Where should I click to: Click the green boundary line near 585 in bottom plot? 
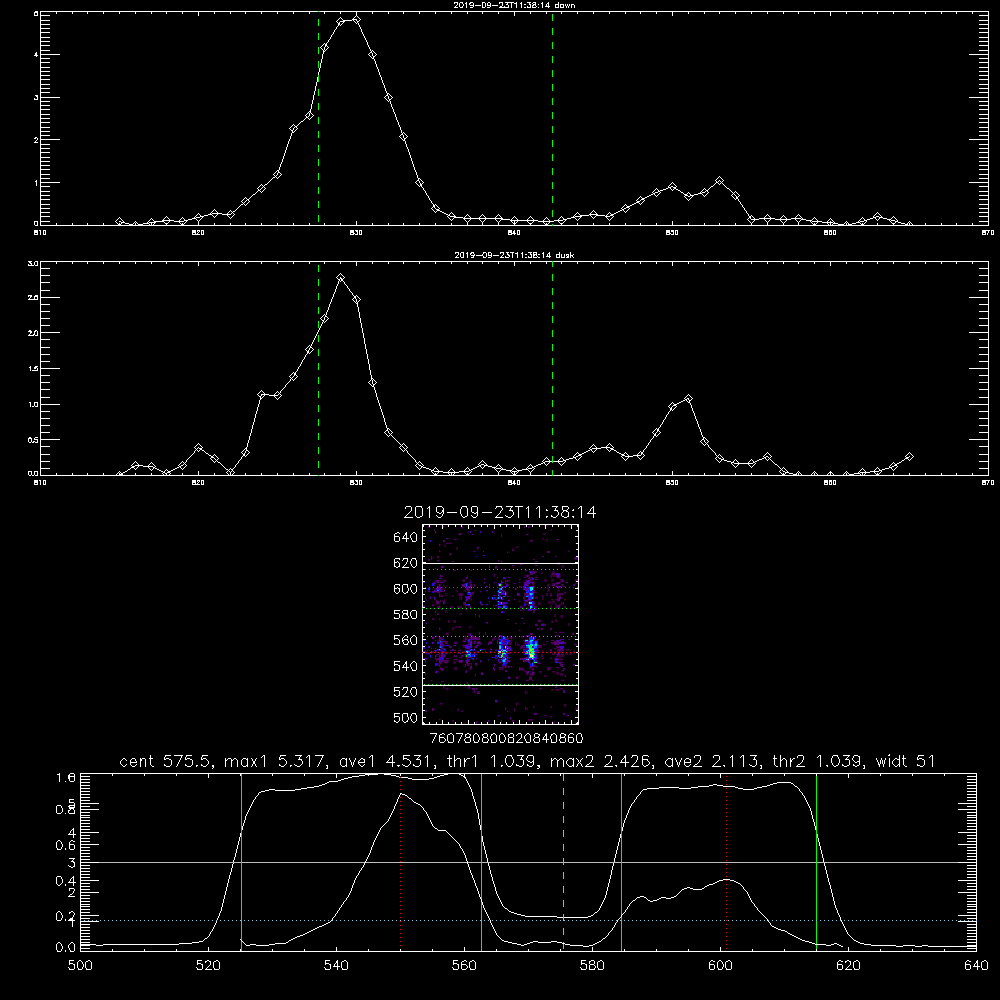click(x=621, y=861)
